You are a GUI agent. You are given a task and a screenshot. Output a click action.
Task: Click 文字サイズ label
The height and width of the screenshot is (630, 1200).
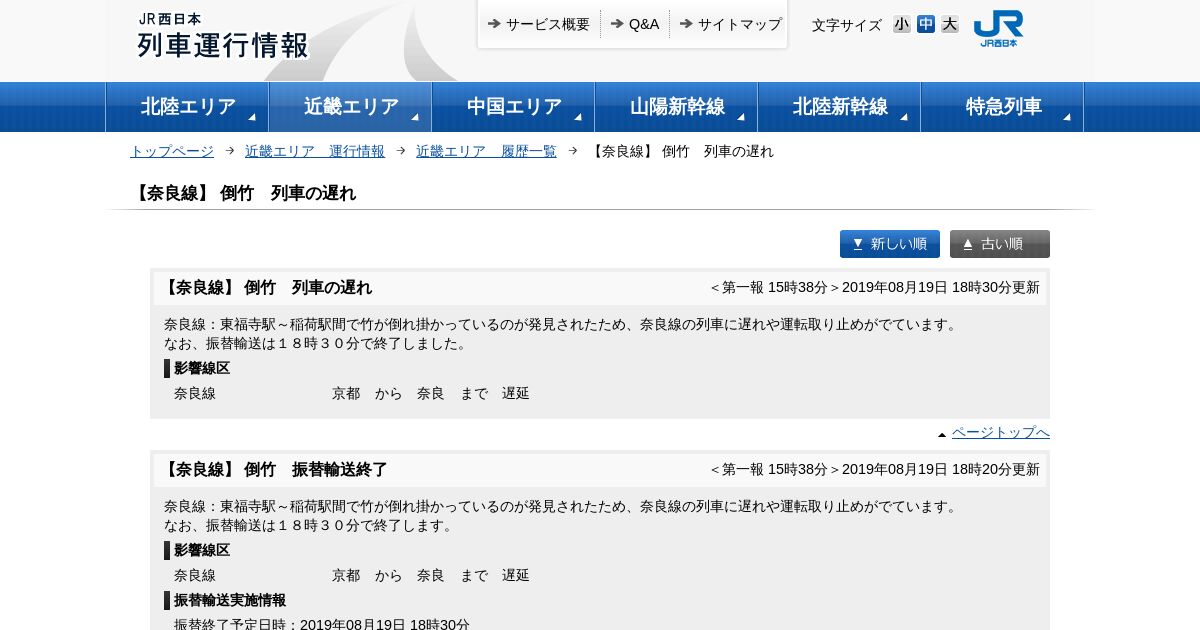pos(847,25)
